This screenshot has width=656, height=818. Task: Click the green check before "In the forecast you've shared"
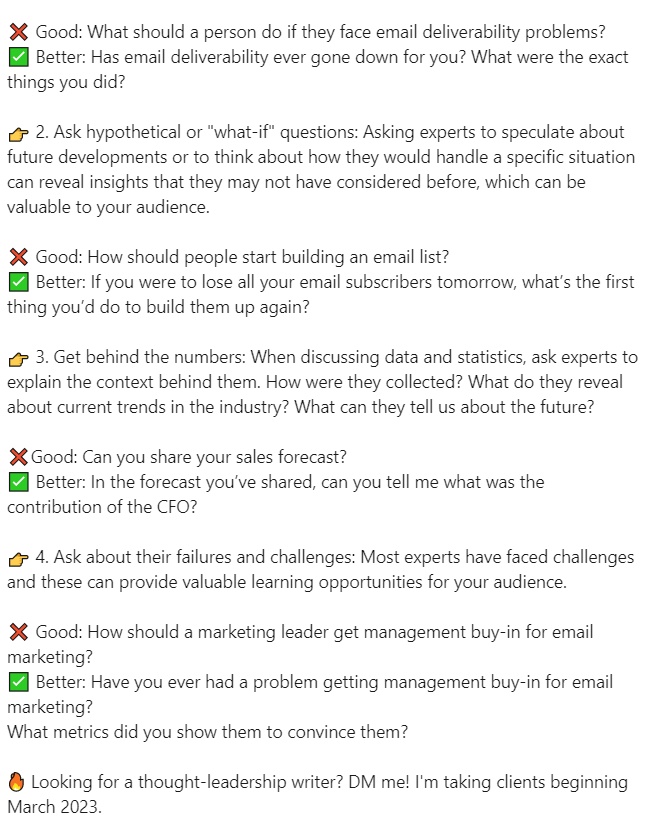[17, 482]
